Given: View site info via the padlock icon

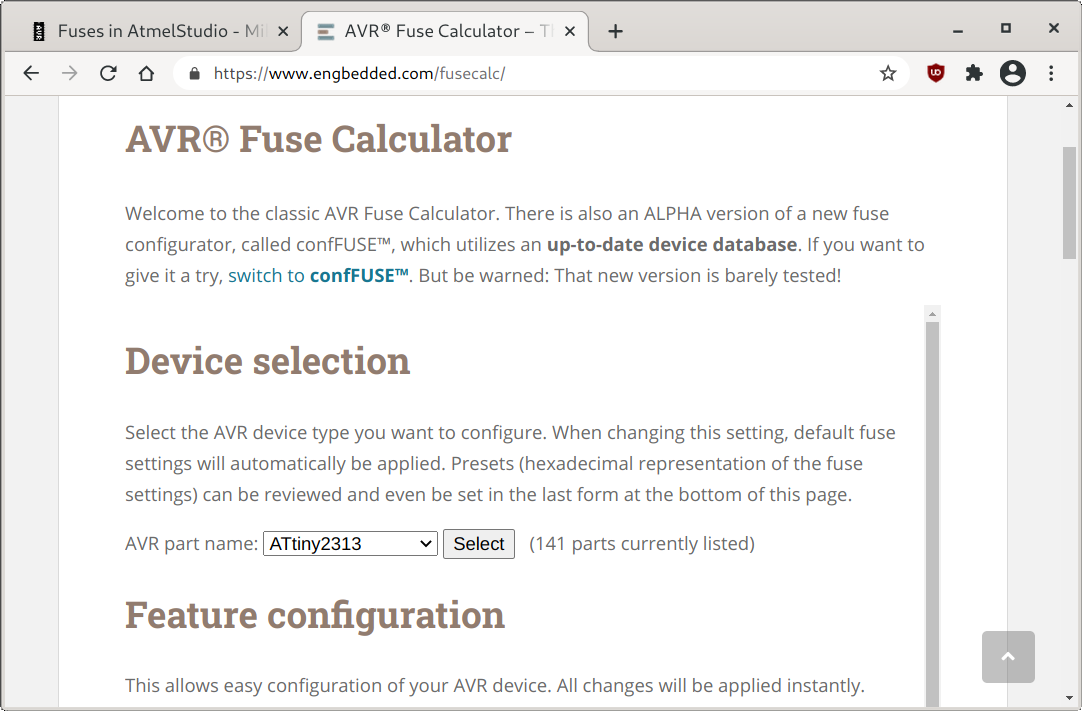Looking at the screenshot, I should coord(195,73).
